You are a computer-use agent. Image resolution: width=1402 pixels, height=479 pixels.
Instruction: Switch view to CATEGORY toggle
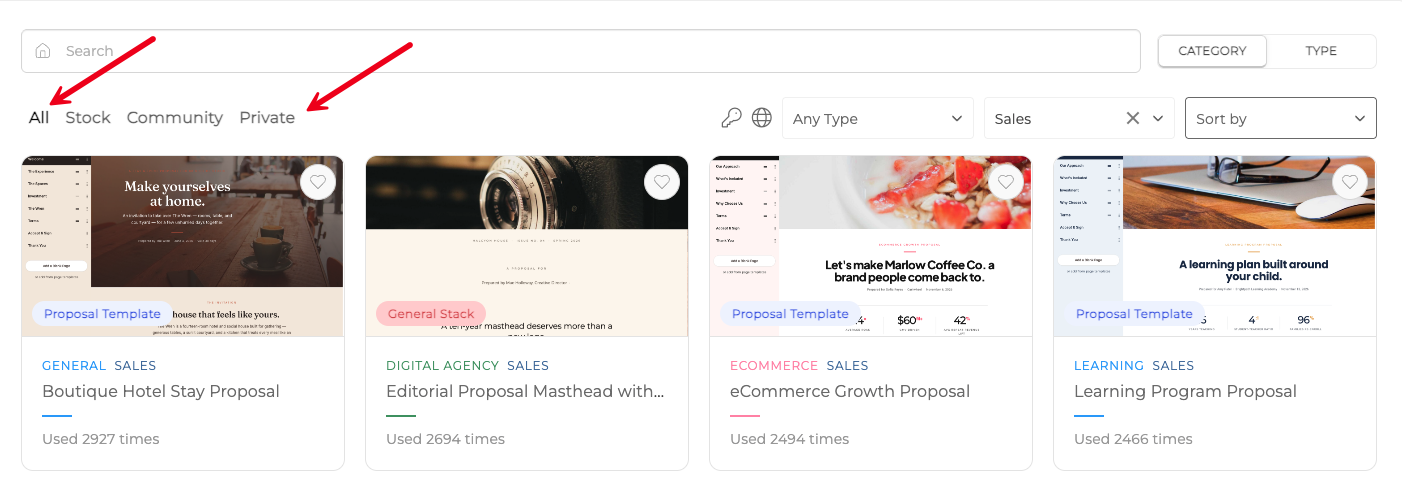1212,51
